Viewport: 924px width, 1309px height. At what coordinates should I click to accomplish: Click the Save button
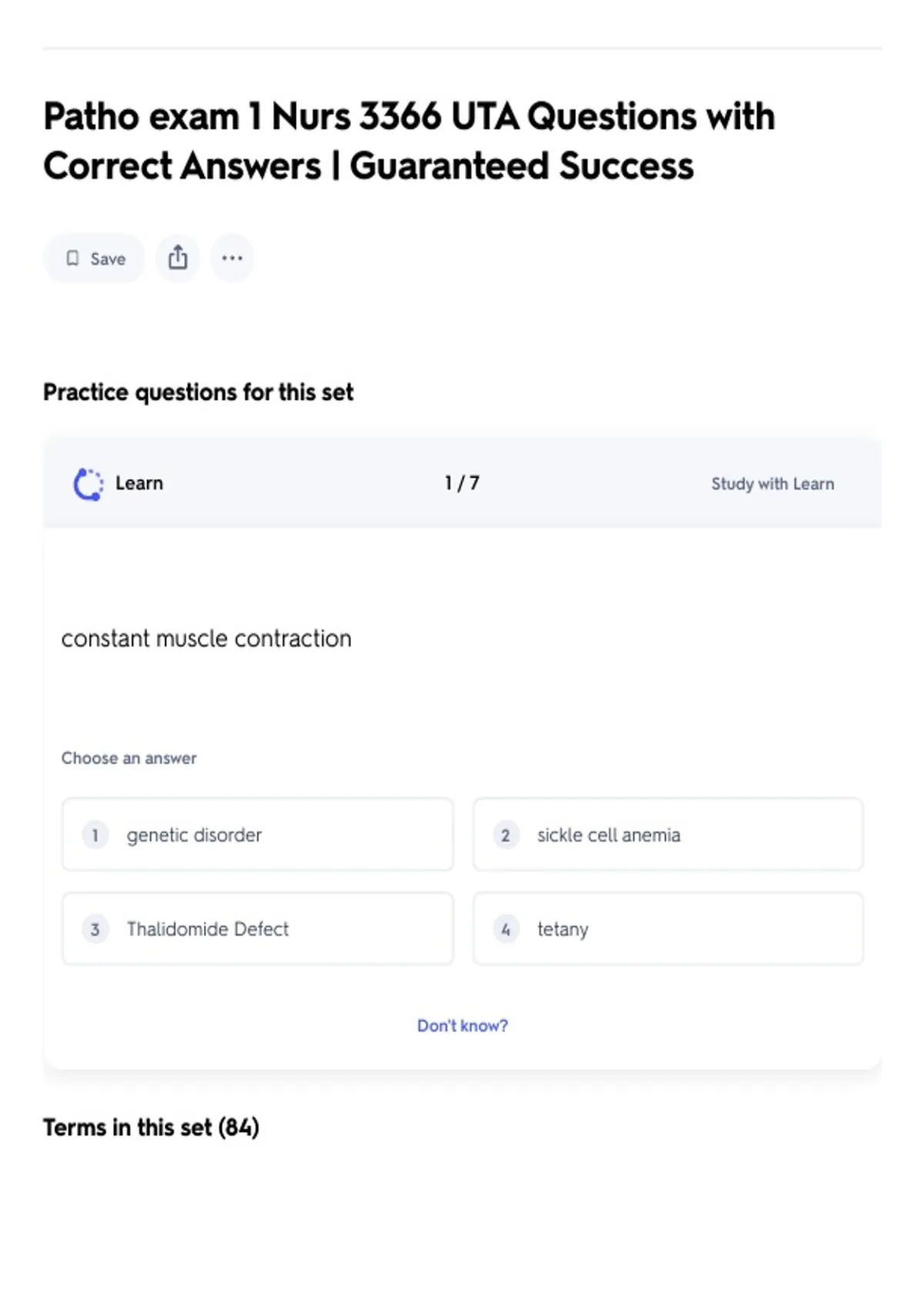pyautogui.click(x=94, y=259)
